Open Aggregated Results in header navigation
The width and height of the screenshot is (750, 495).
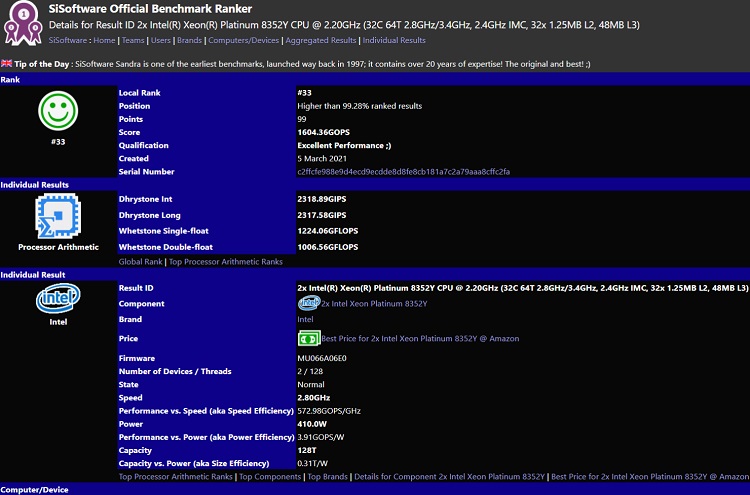320,40
